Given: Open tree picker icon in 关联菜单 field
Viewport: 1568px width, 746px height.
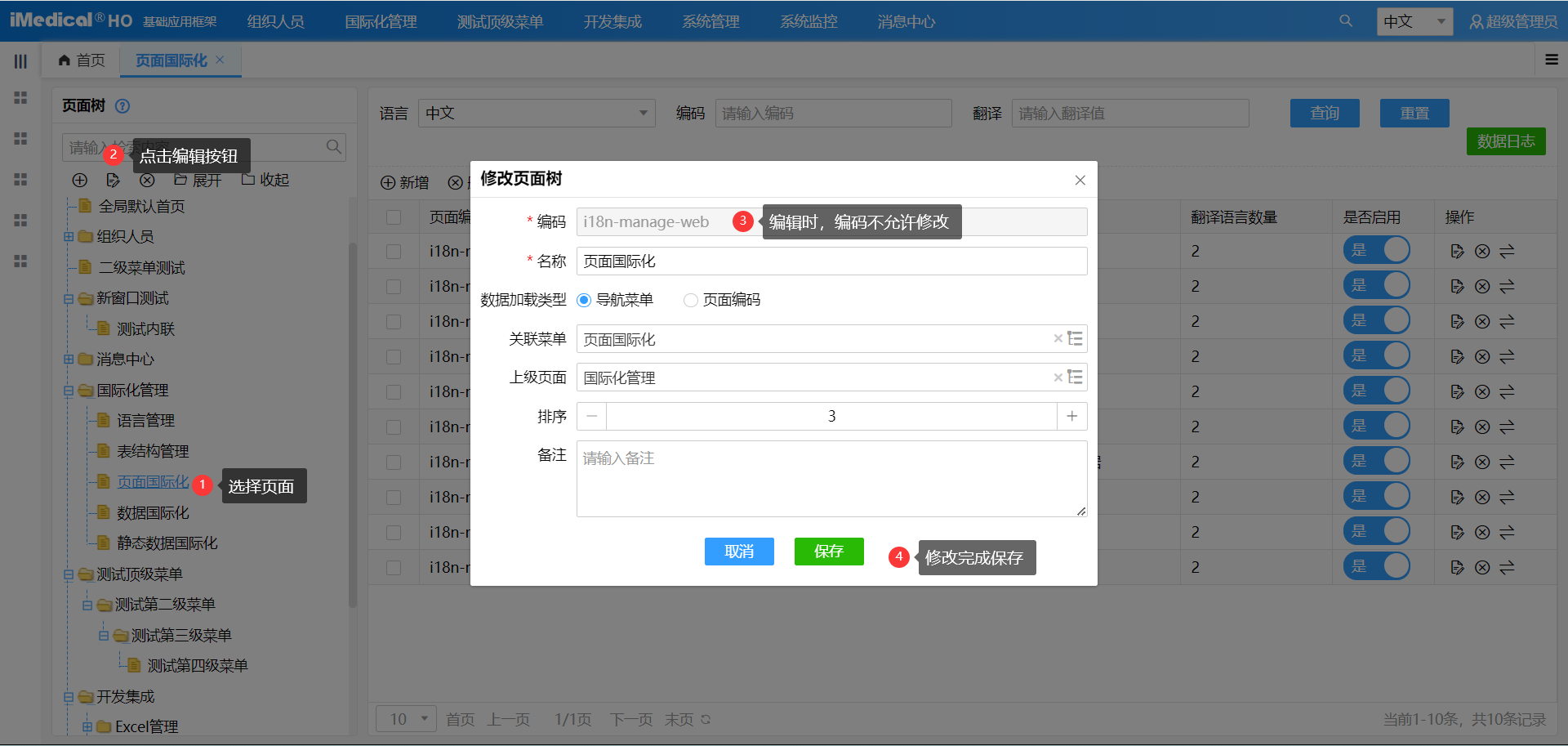Looking at the screenshot, I should click(1076, 338).
